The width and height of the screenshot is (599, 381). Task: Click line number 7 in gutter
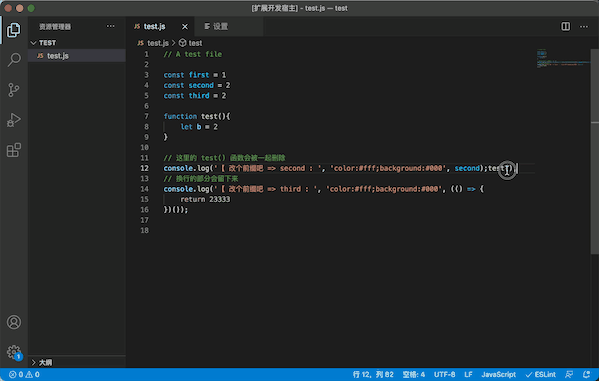click(146, 116)
